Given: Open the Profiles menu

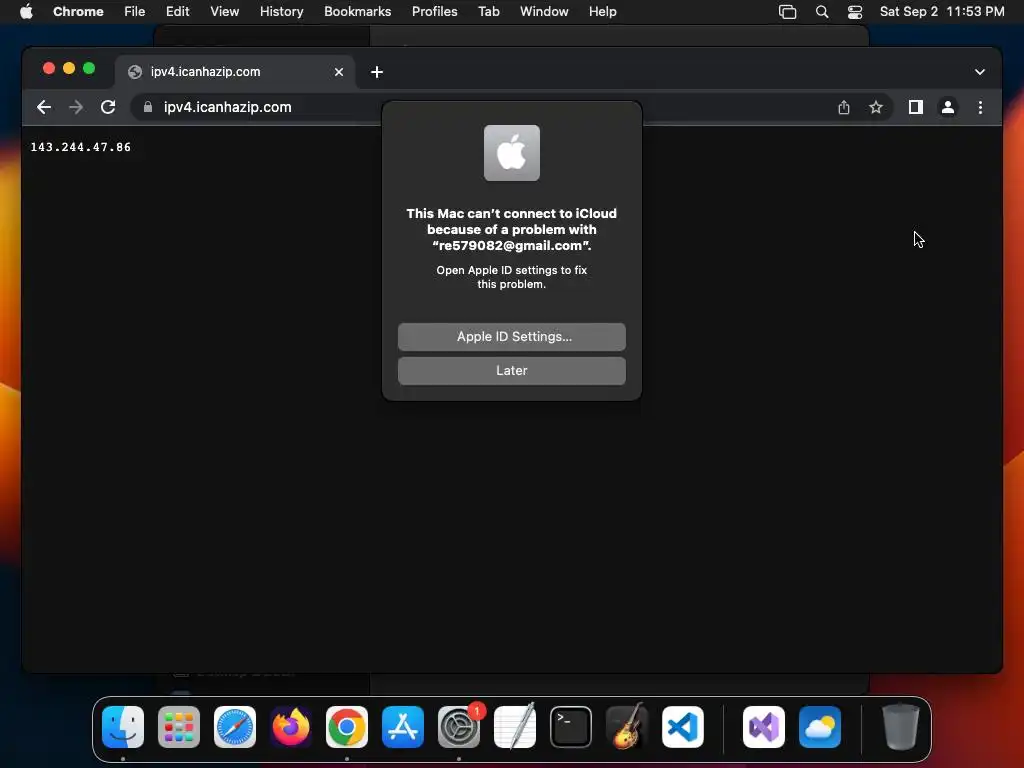Looking at the screenshot, I should [x=434, y=11].
